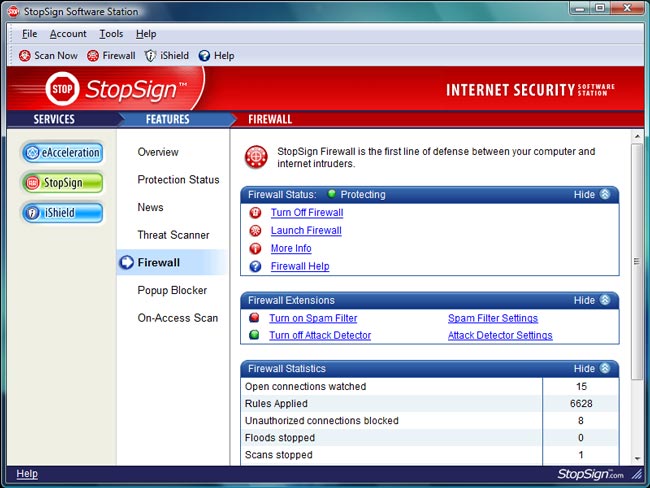
Task: Click the red info icon beside More Info
Action: click(255, 248)
